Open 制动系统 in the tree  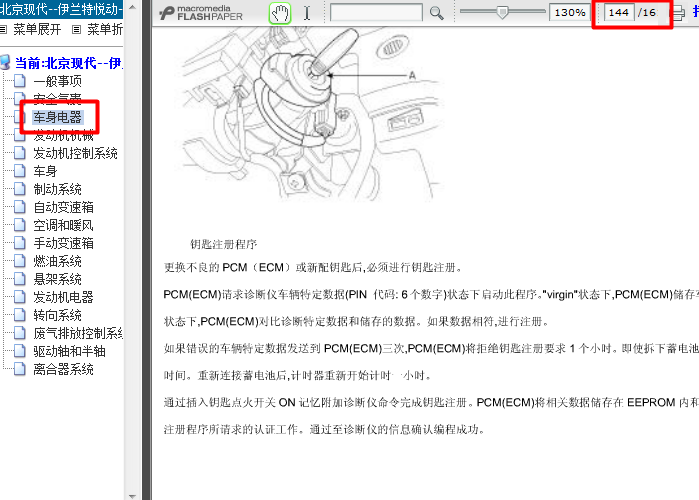[x=58, y=189]
